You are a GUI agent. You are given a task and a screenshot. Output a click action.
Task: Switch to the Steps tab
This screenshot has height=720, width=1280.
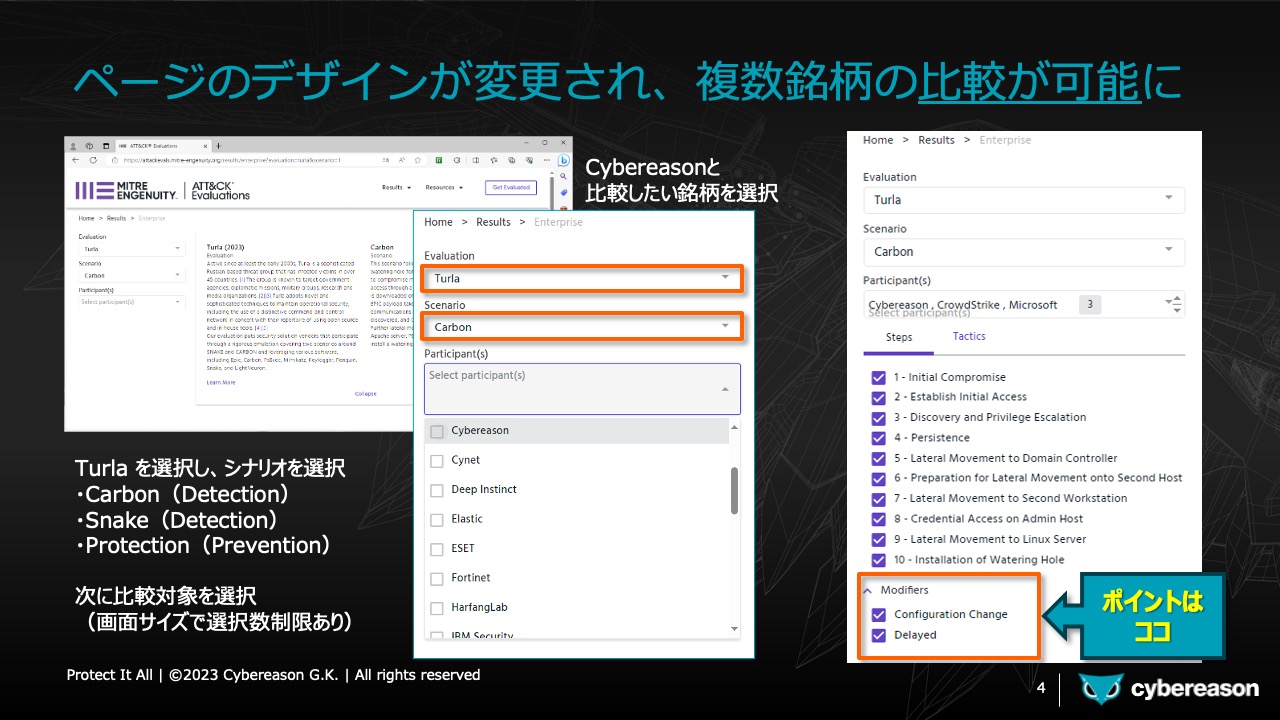(x=899, y=337)
